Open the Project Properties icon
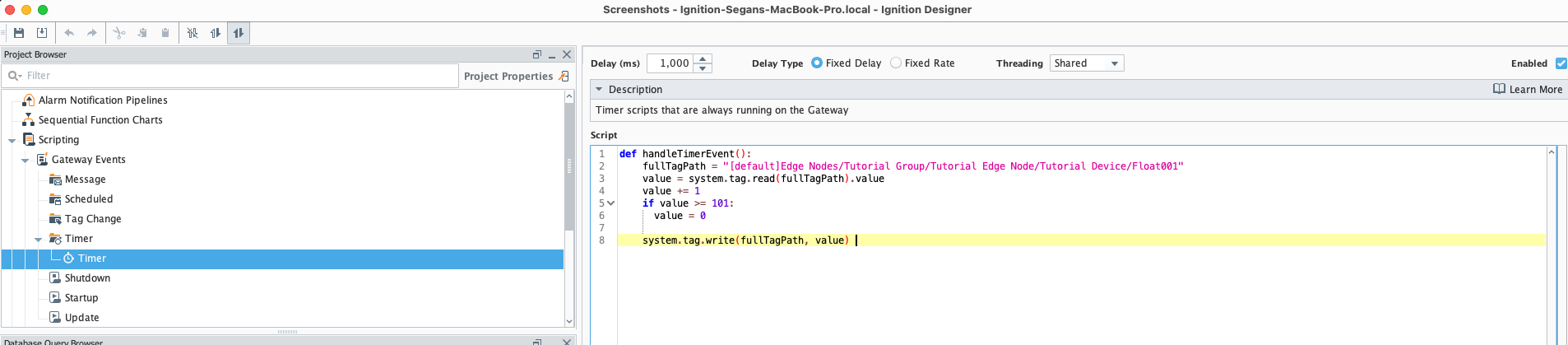Image resolution: width=1568 pixels, height=345 pixels. [x=564, y=76]
